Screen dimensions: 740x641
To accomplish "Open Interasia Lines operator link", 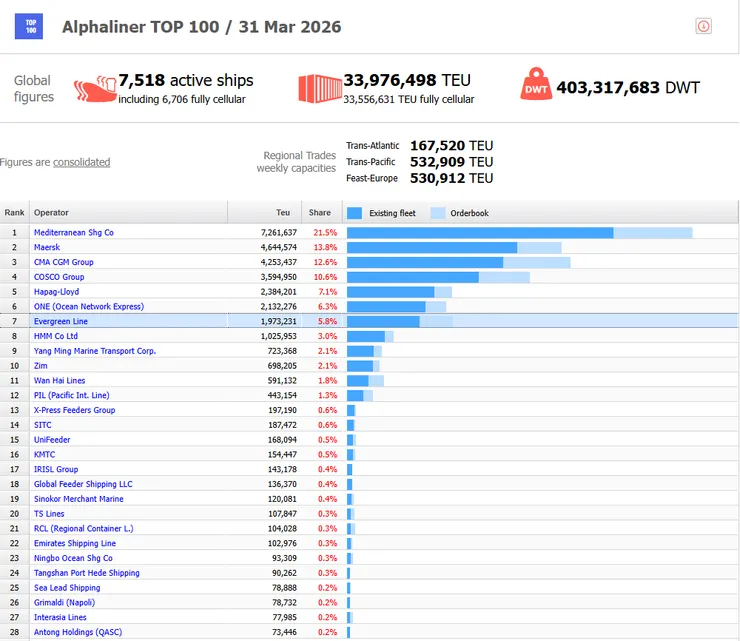I will [60, 617].
